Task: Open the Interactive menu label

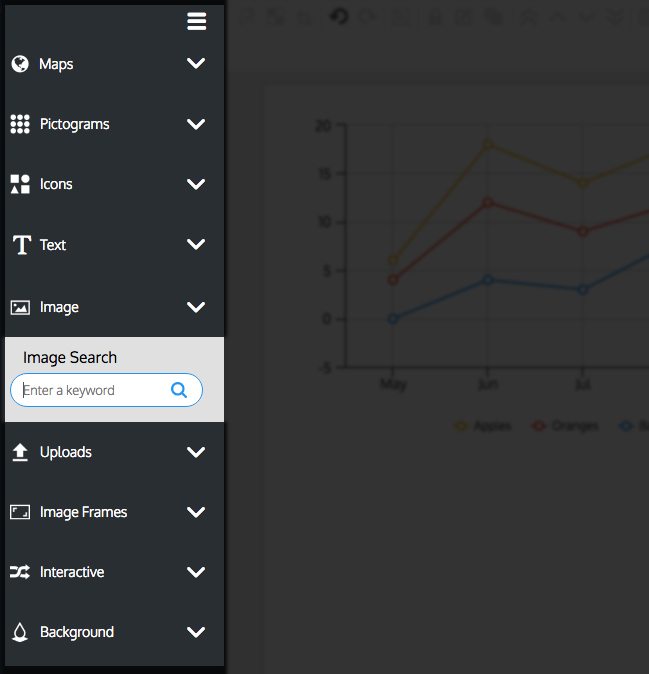Action: point(72,572)
